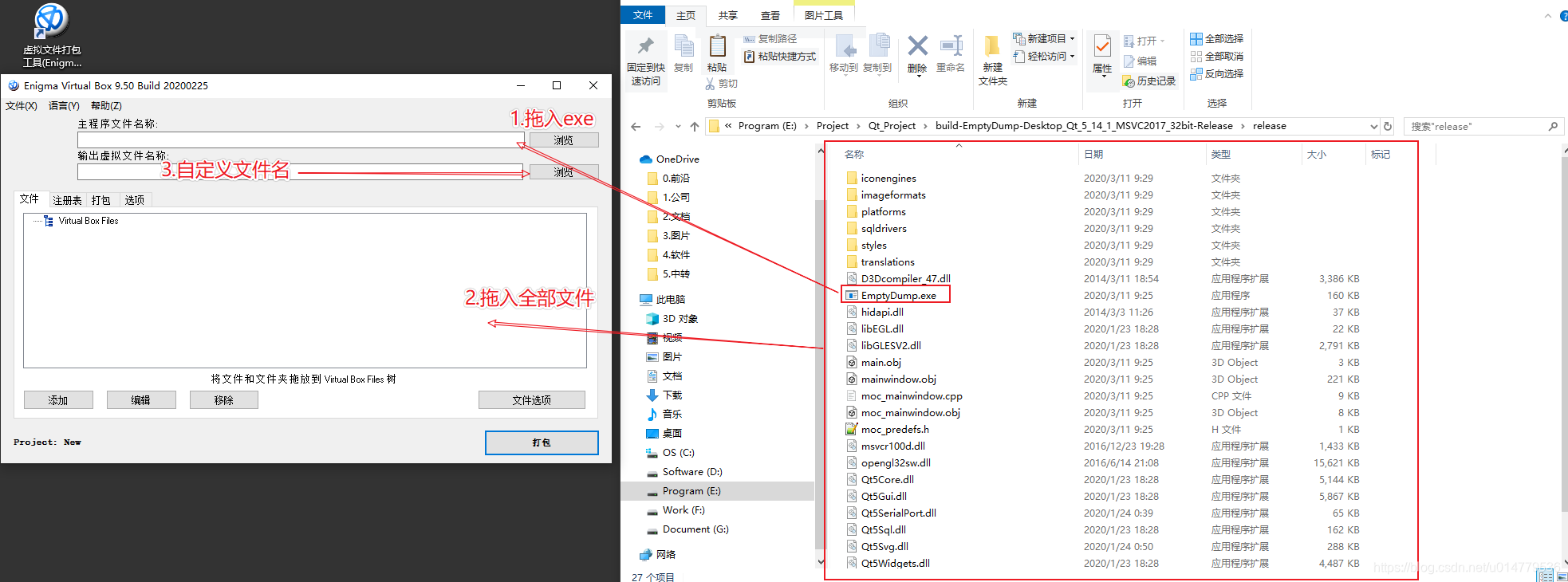Click the Select All ribbon item

coord(1216,39)
